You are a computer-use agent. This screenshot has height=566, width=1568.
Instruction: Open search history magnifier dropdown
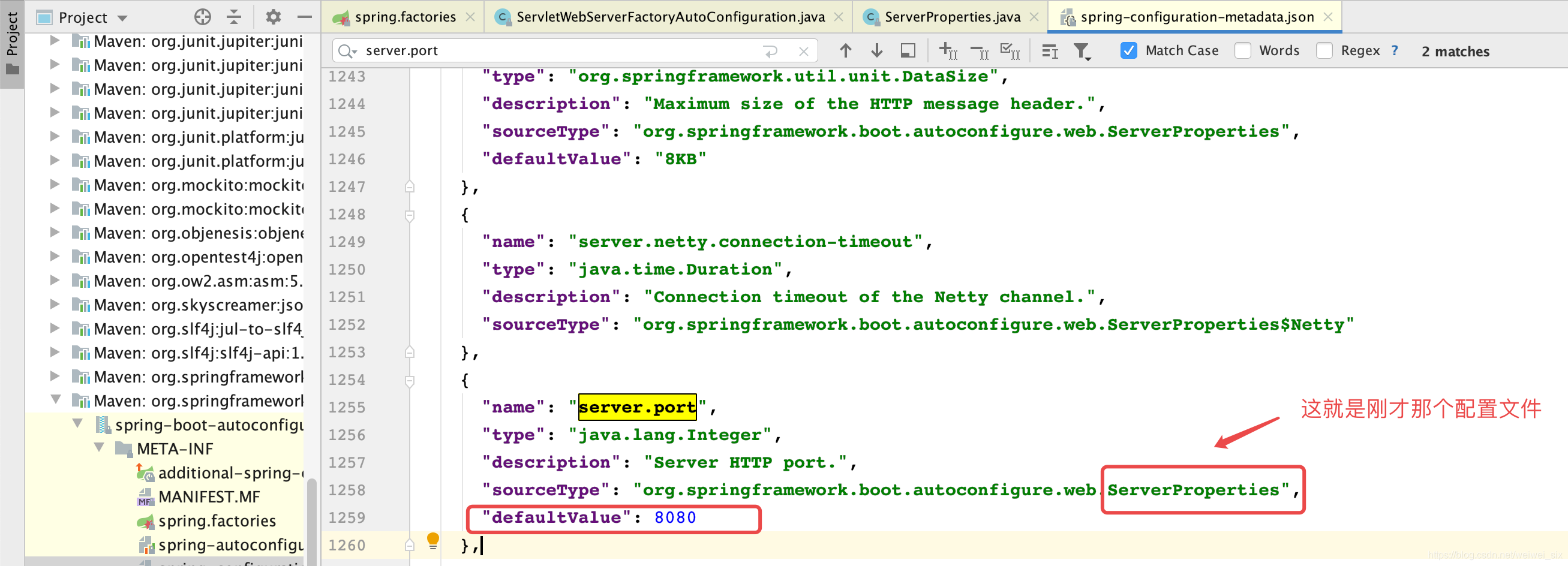(347, 51)
